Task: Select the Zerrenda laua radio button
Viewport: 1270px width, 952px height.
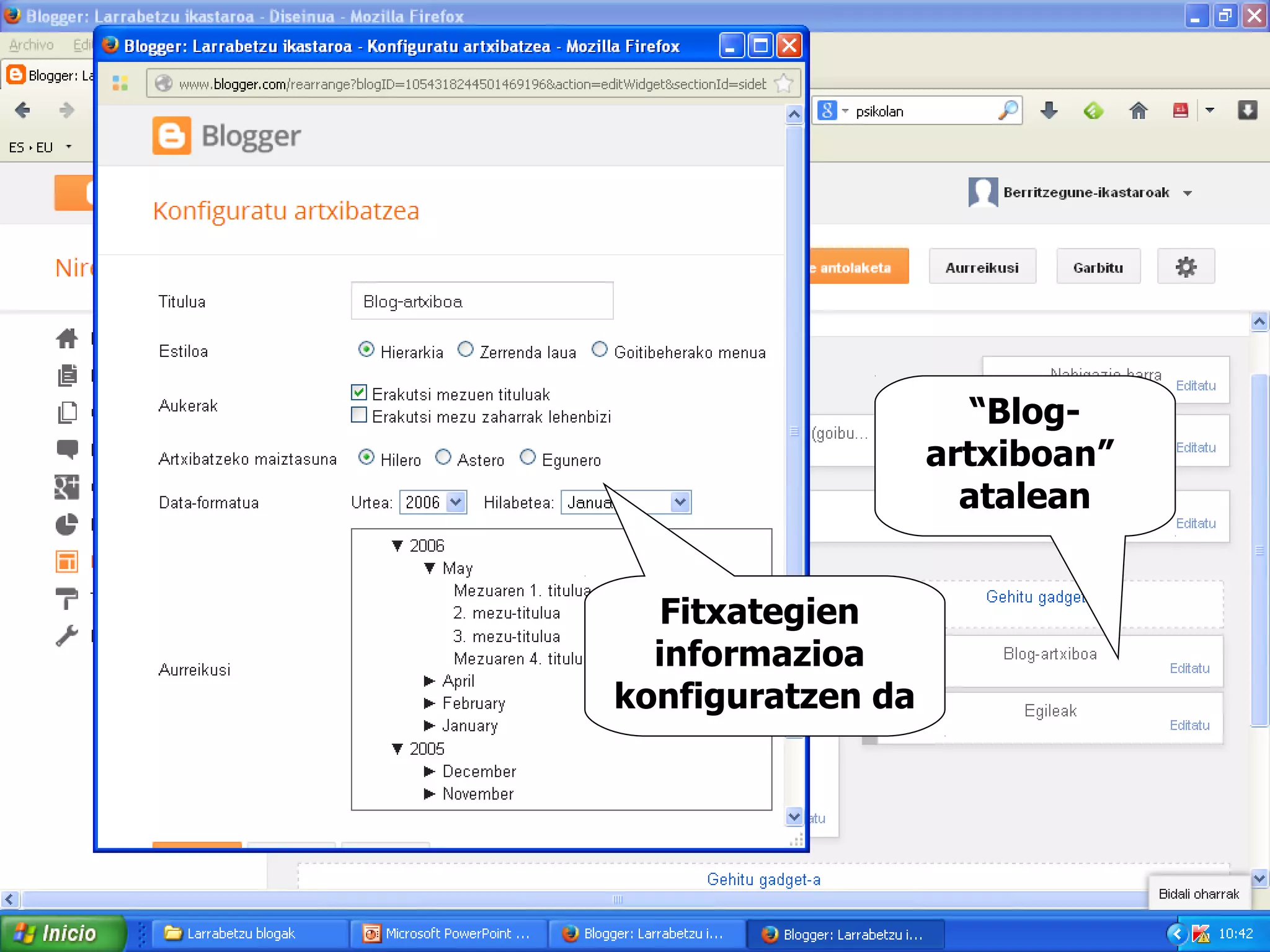Action: tap(465, 350)
